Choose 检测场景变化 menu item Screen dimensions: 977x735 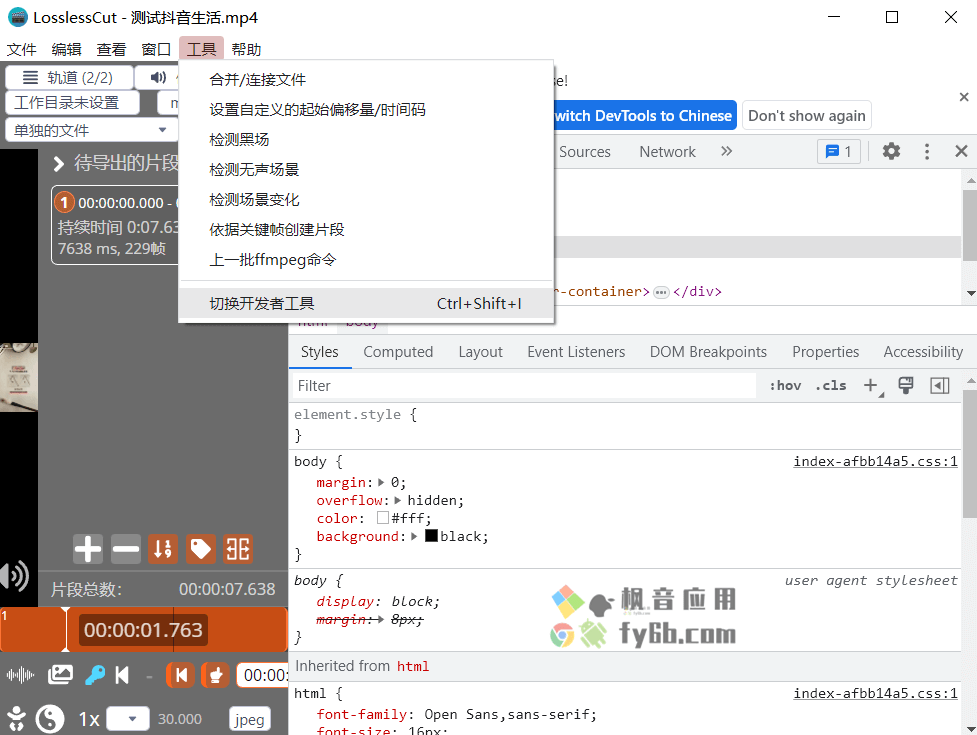[x=366, y=199]
